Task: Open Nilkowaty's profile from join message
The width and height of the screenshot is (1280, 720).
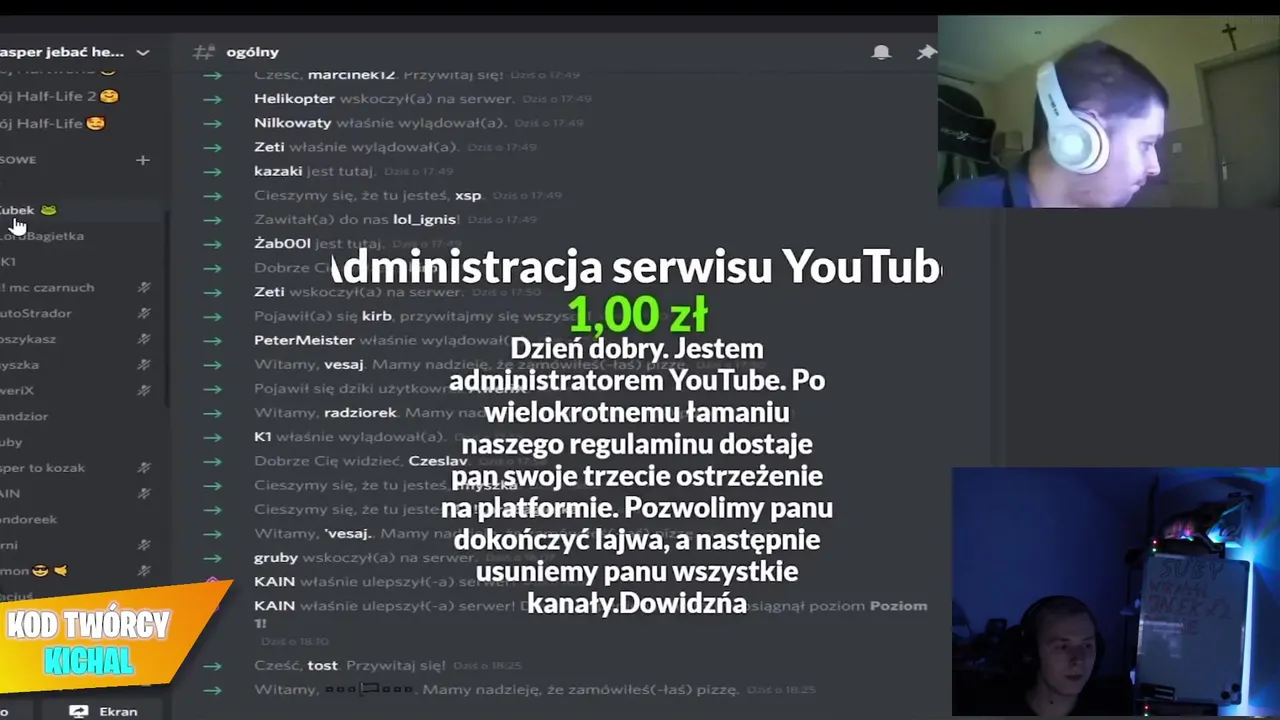Action: (292, 123)
